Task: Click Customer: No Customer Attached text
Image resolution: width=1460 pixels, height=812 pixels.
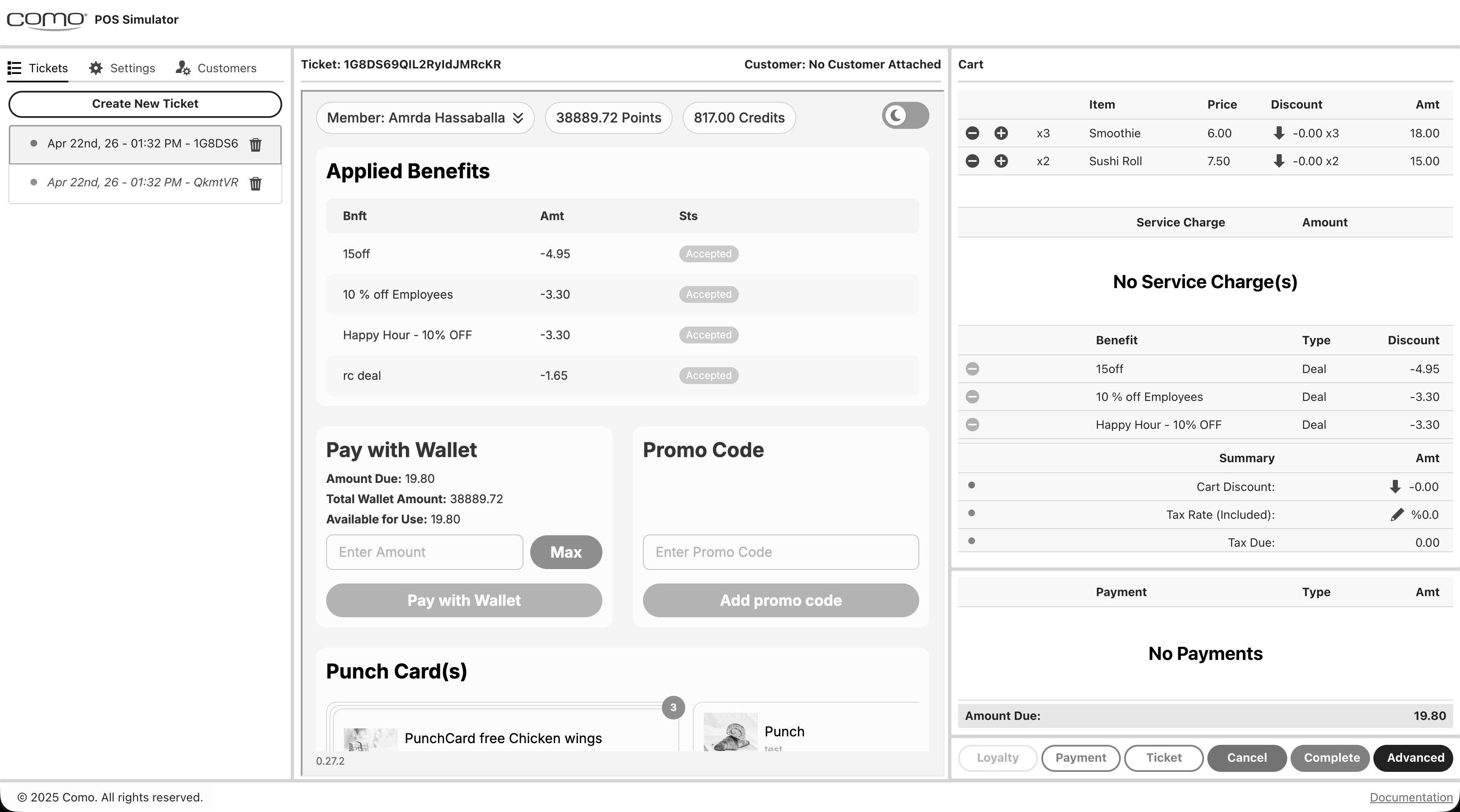Action: coord(842,65)
